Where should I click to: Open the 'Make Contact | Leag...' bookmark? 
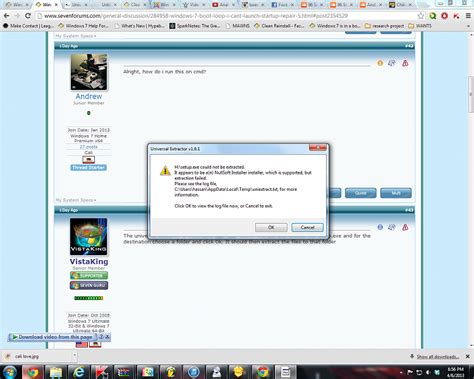click(x=28, y=26)
